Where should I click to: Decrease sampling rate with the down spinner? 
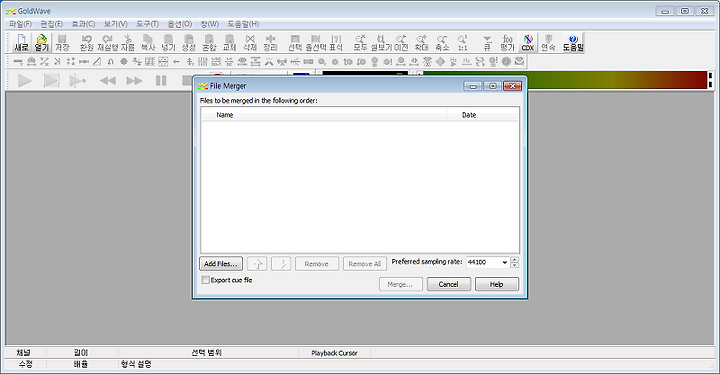click(x=515, y=265)
